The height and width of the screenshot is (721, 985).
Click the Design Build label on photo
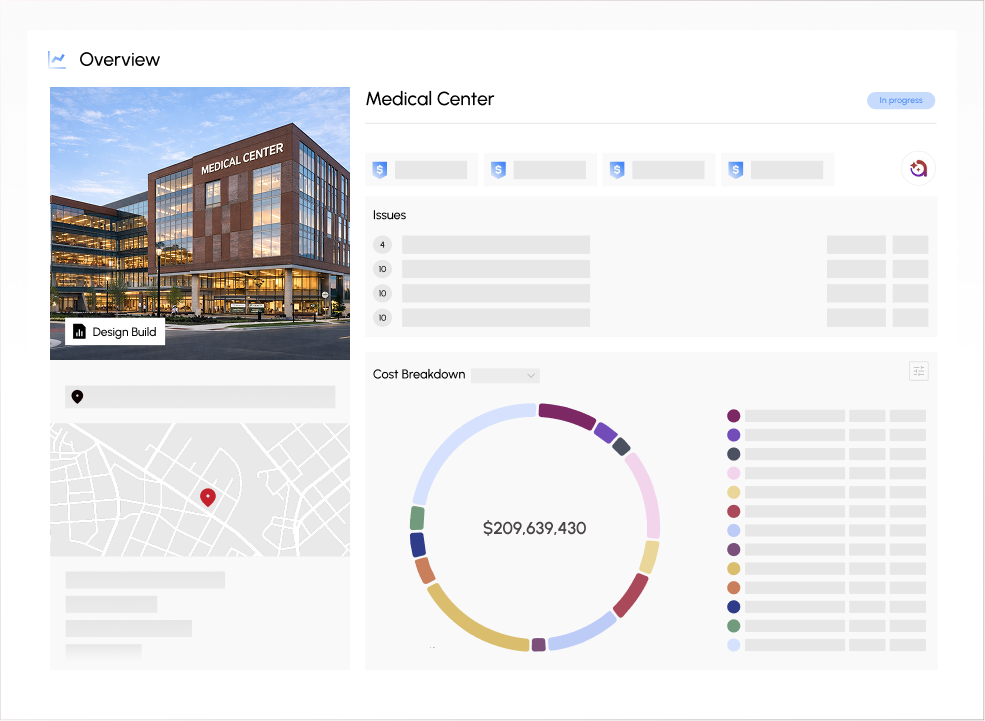124,332
